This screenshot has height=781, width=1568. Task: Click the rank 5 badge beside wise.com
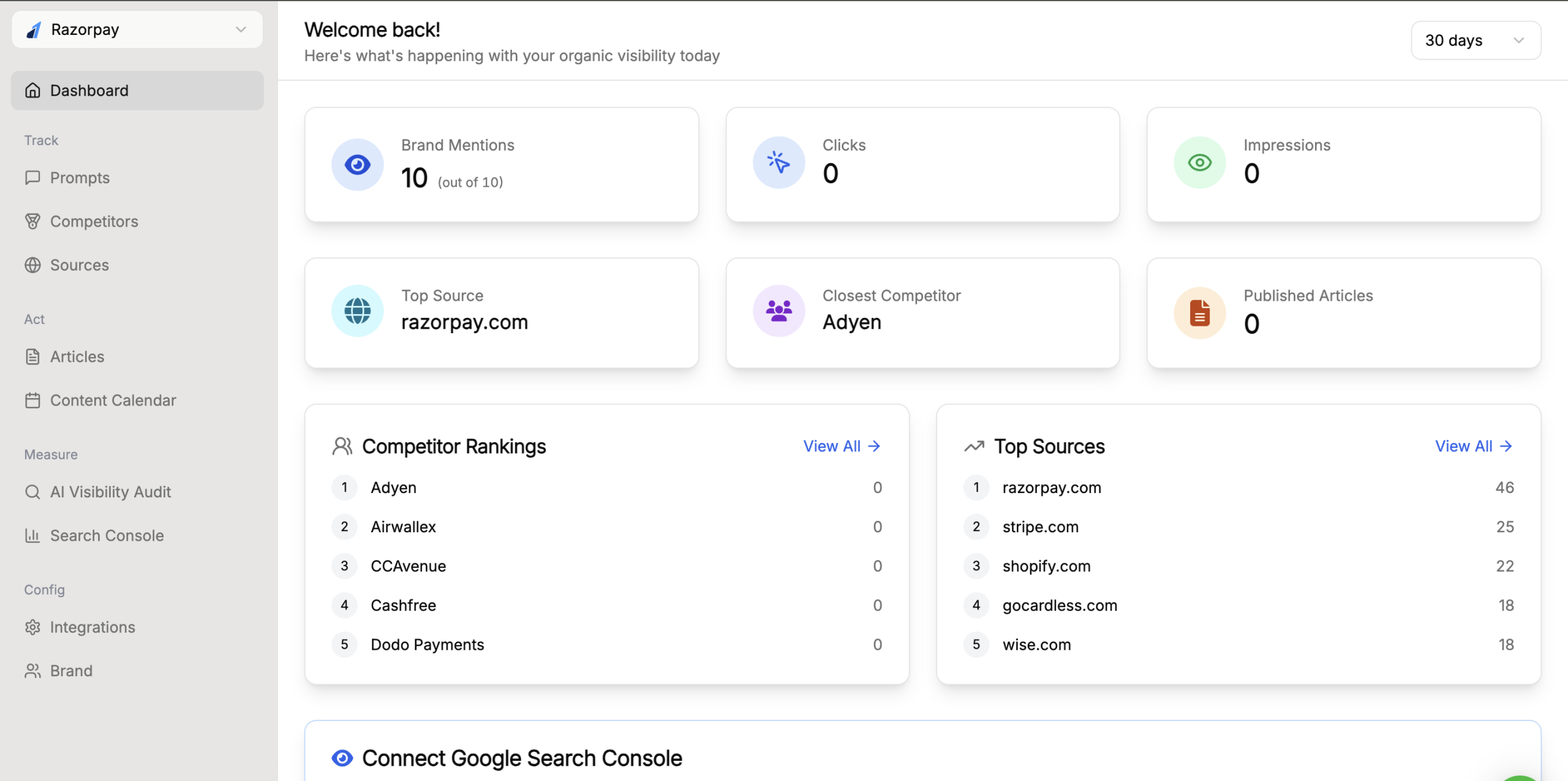(x=976, y=644)
